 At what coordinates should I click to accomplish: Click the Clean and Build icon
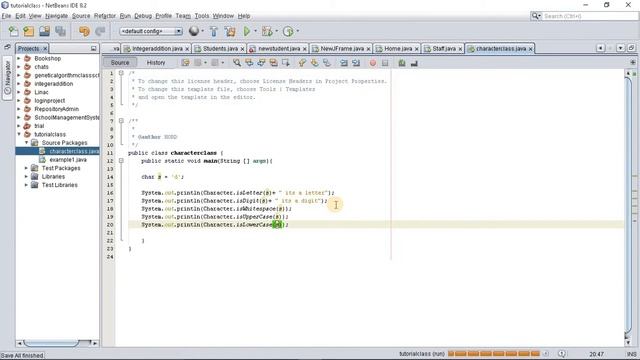(x=230, y=31)
